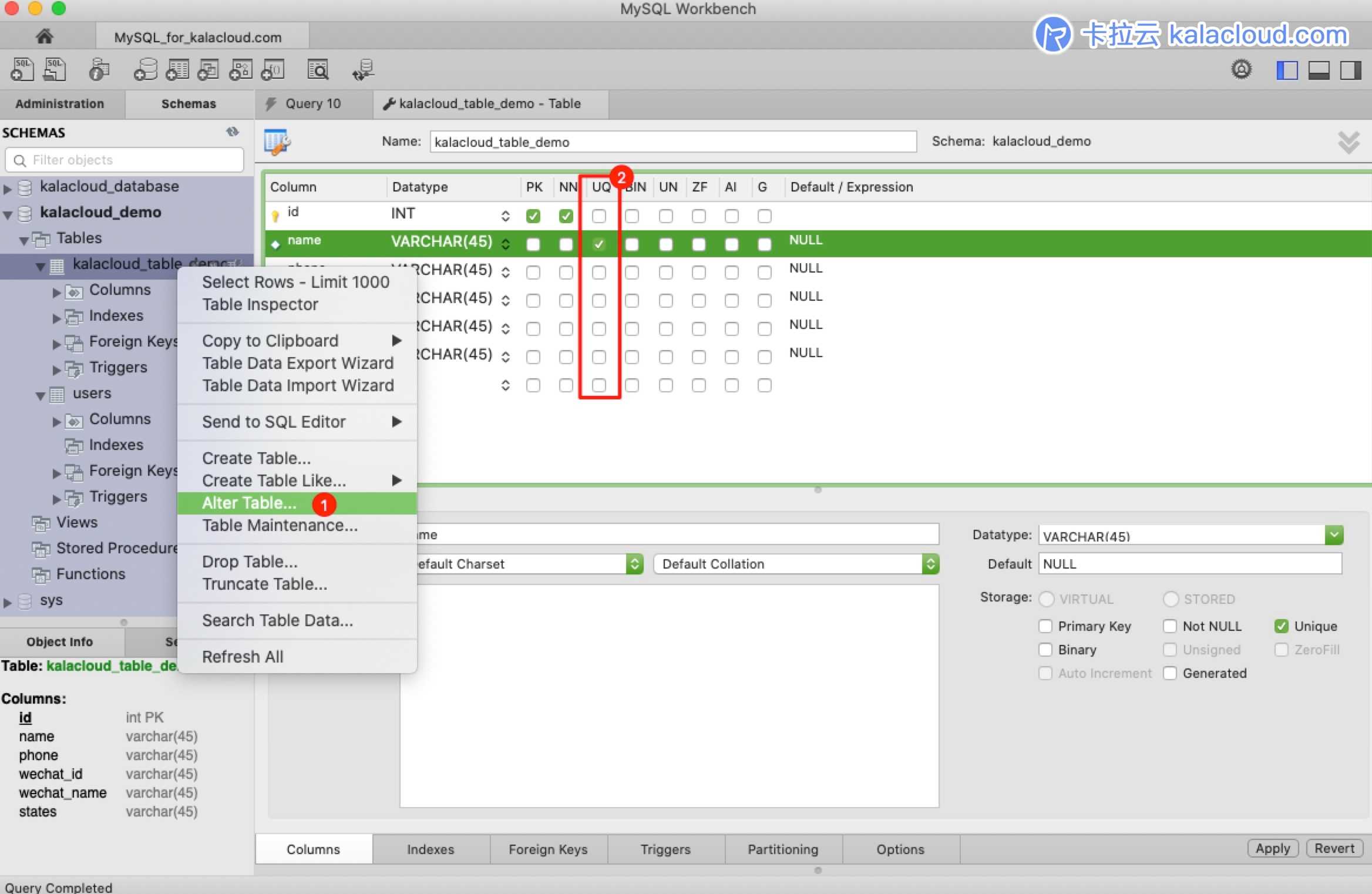Create a new SQL tab icon
1372x894 pixels.
point(22,70)
